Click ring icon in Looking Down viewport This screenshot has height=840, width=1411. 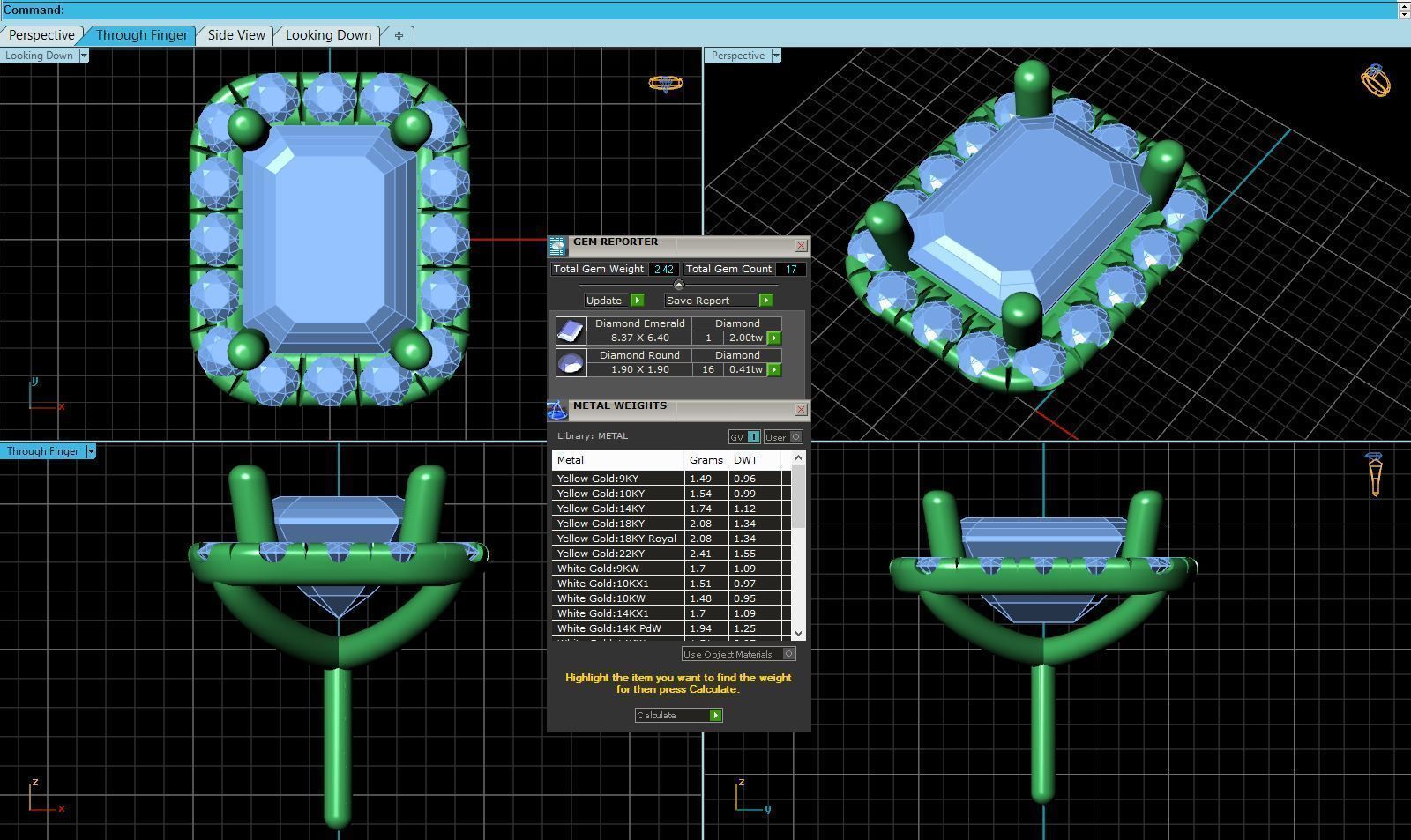pos(666,84)
